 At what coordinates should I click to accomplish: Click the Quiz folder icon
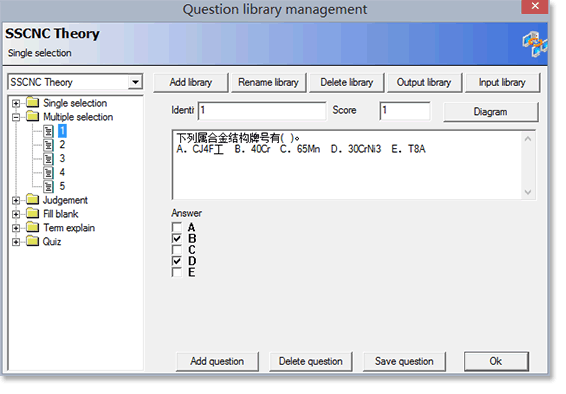click(x=32, y=242)
